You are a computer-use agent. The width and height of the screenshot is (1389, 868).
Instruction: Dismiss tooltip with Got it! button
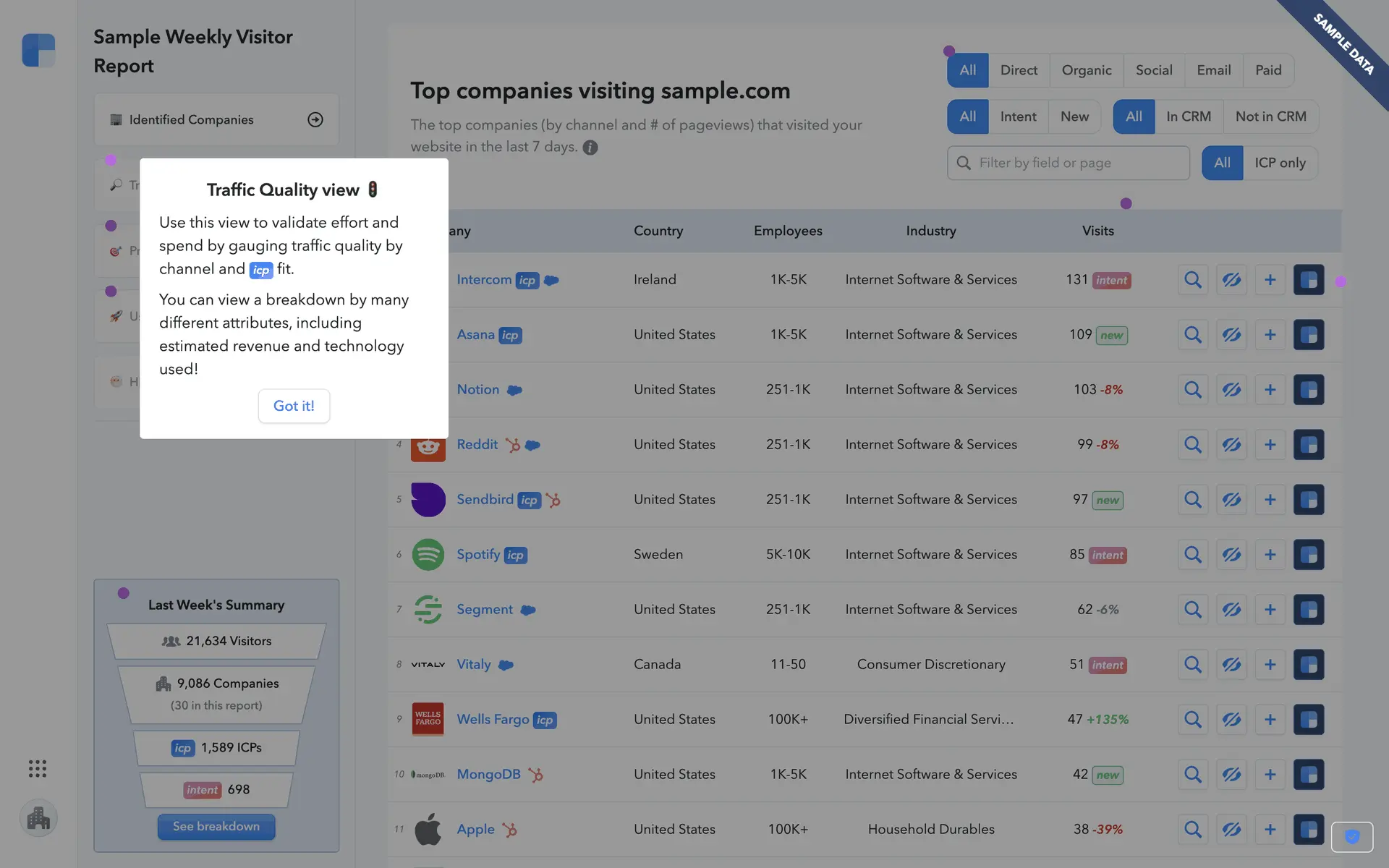[x=294, y=406]
